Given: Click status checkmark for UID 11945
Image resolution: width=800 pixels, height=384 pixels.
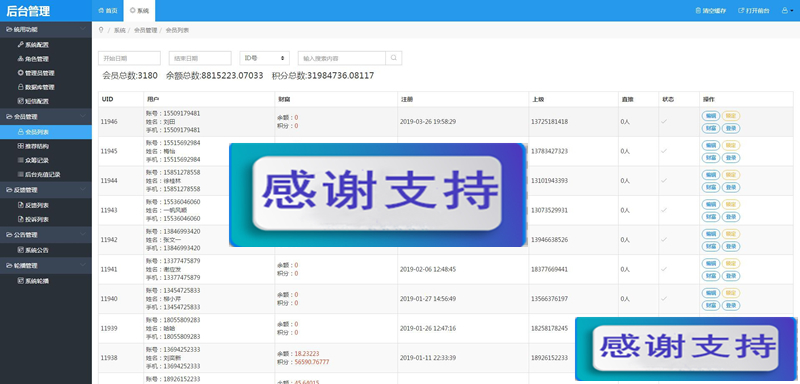Looking at the screenshot, I should 664,151.
